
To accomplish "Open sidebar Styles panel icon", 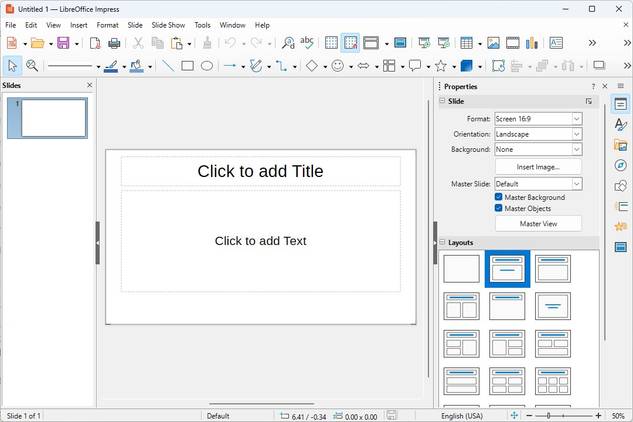I will (x=620, y=125).
